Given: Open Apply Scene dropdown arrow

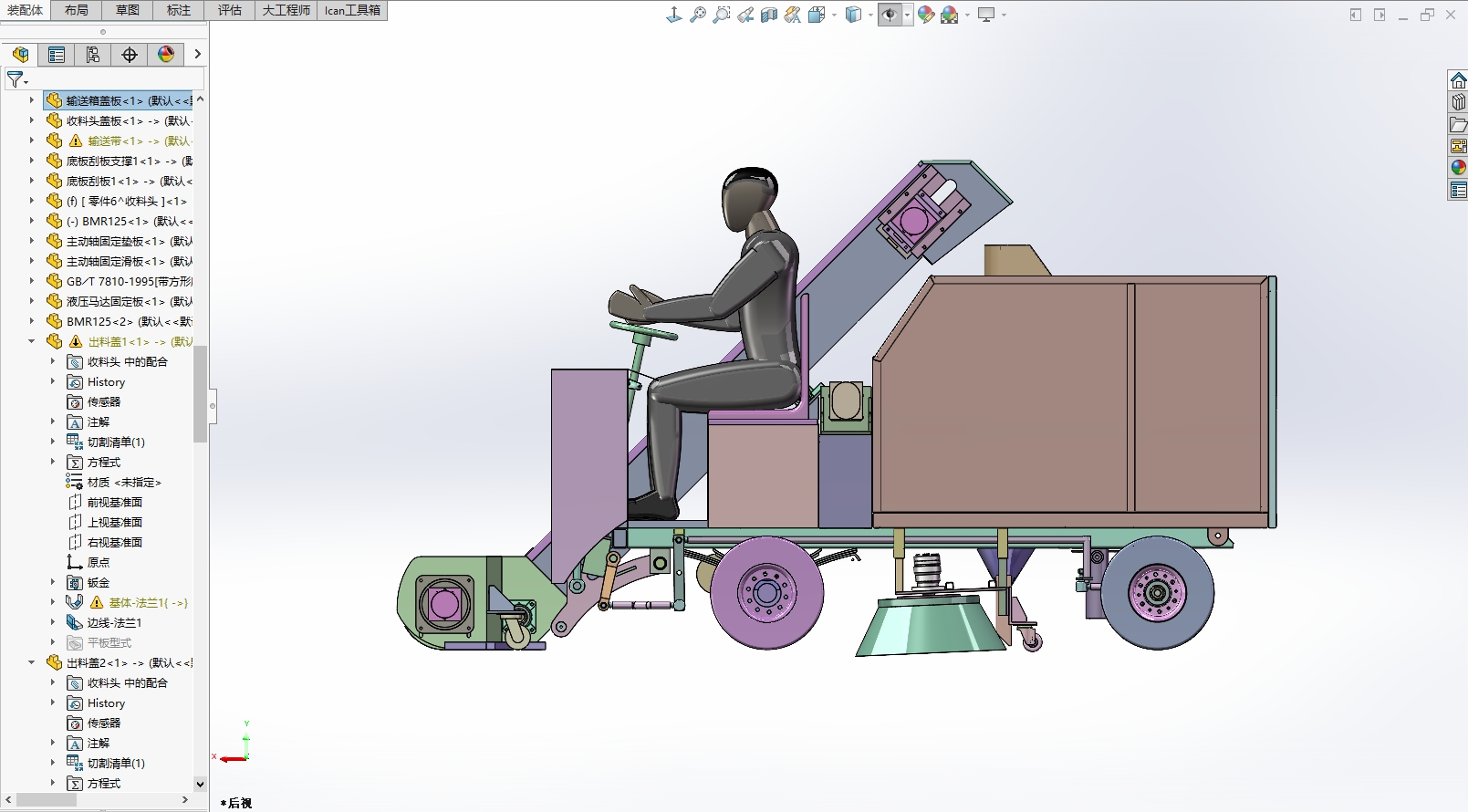Looking at the screenshot, I should [x=967, y=15].
